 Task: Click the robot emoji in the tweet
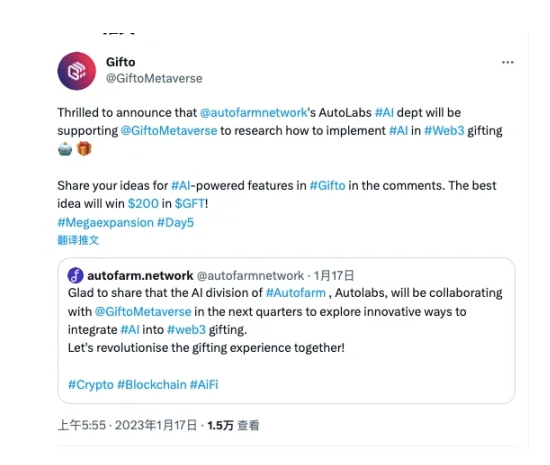tap(65, 149)
